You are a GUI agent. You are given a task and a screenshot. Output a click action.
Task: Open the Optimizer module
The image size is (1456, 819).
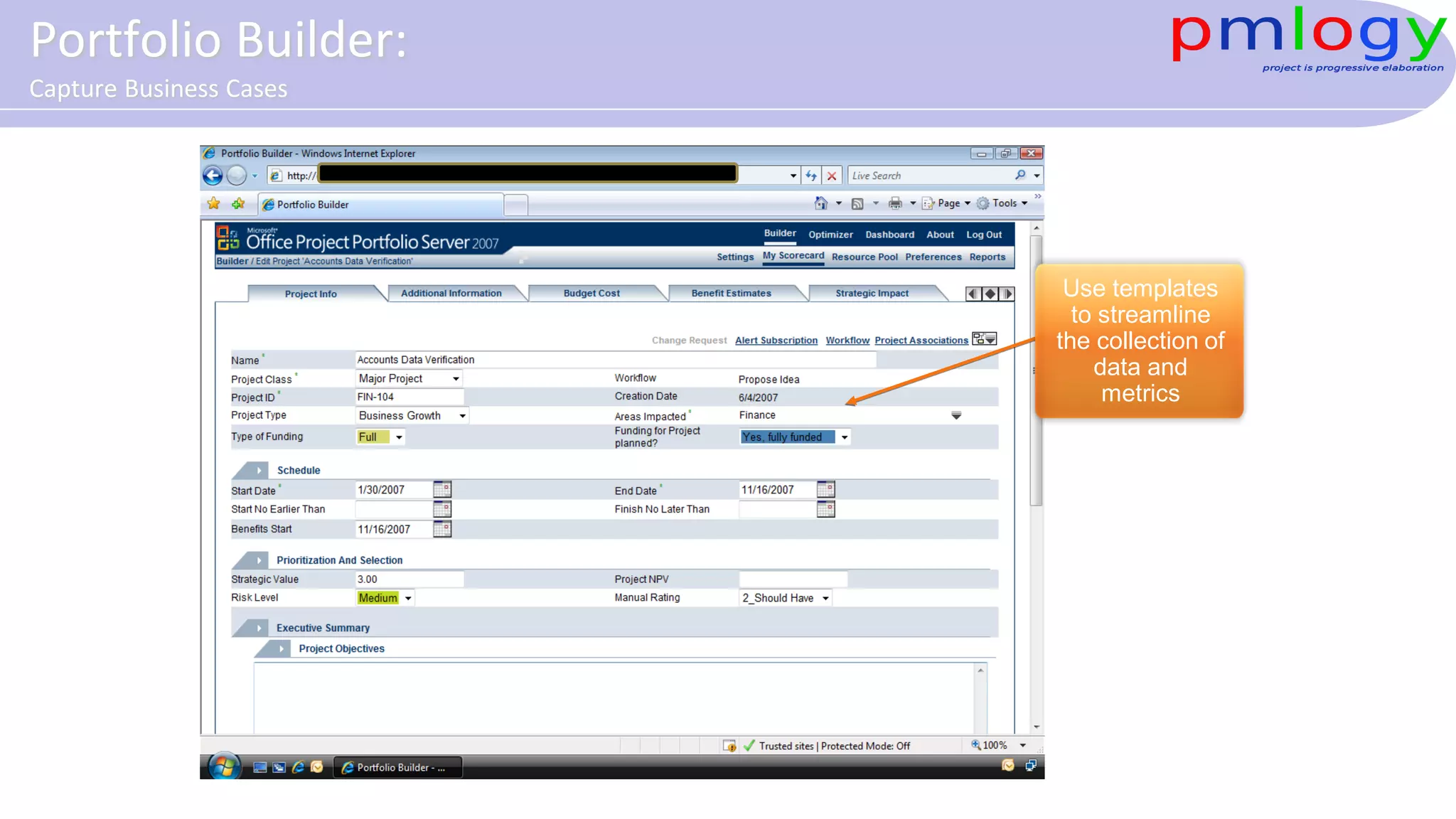point(830,235)
